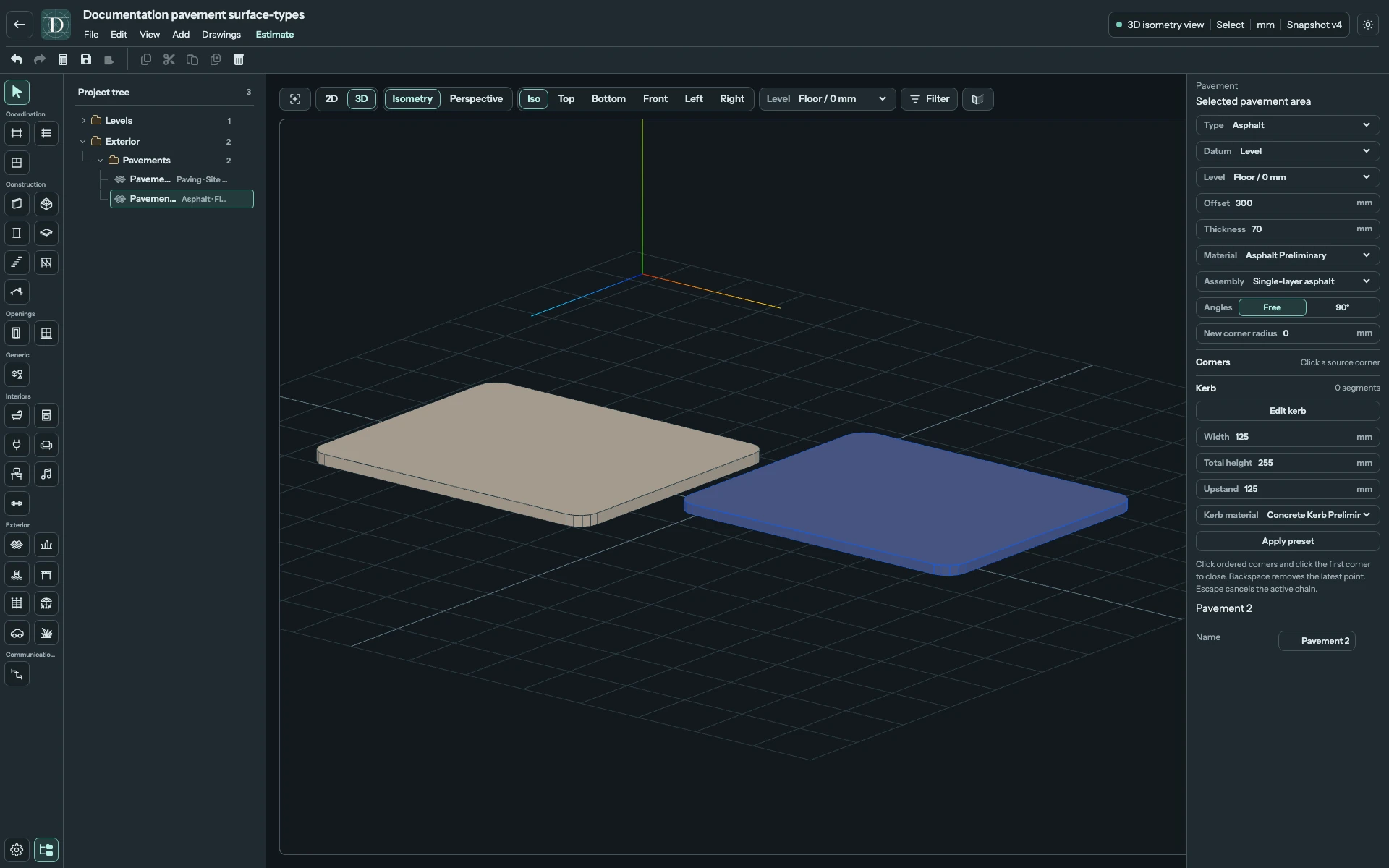Toggle the section box icon beside Filter
1389x868 pixels.
pos(977,99)
